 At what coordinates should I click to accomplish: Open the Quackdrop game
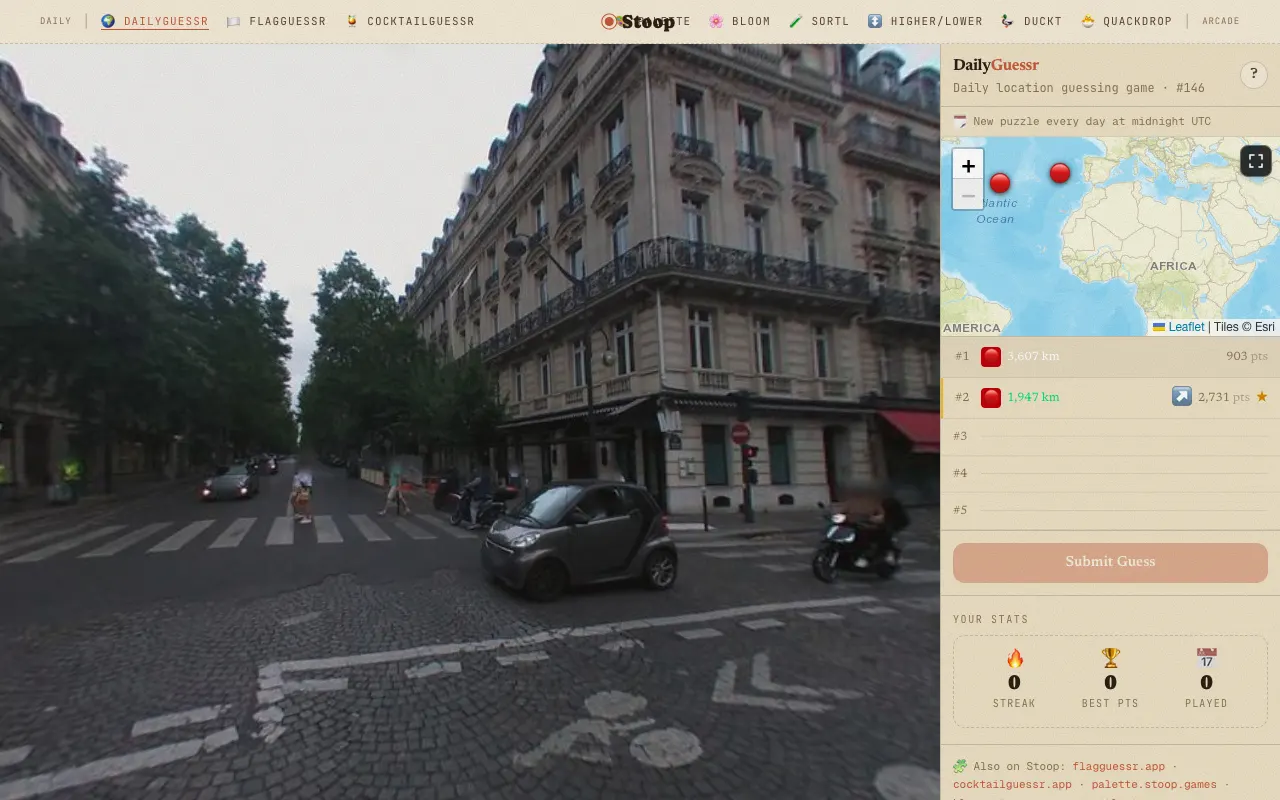1126,21
